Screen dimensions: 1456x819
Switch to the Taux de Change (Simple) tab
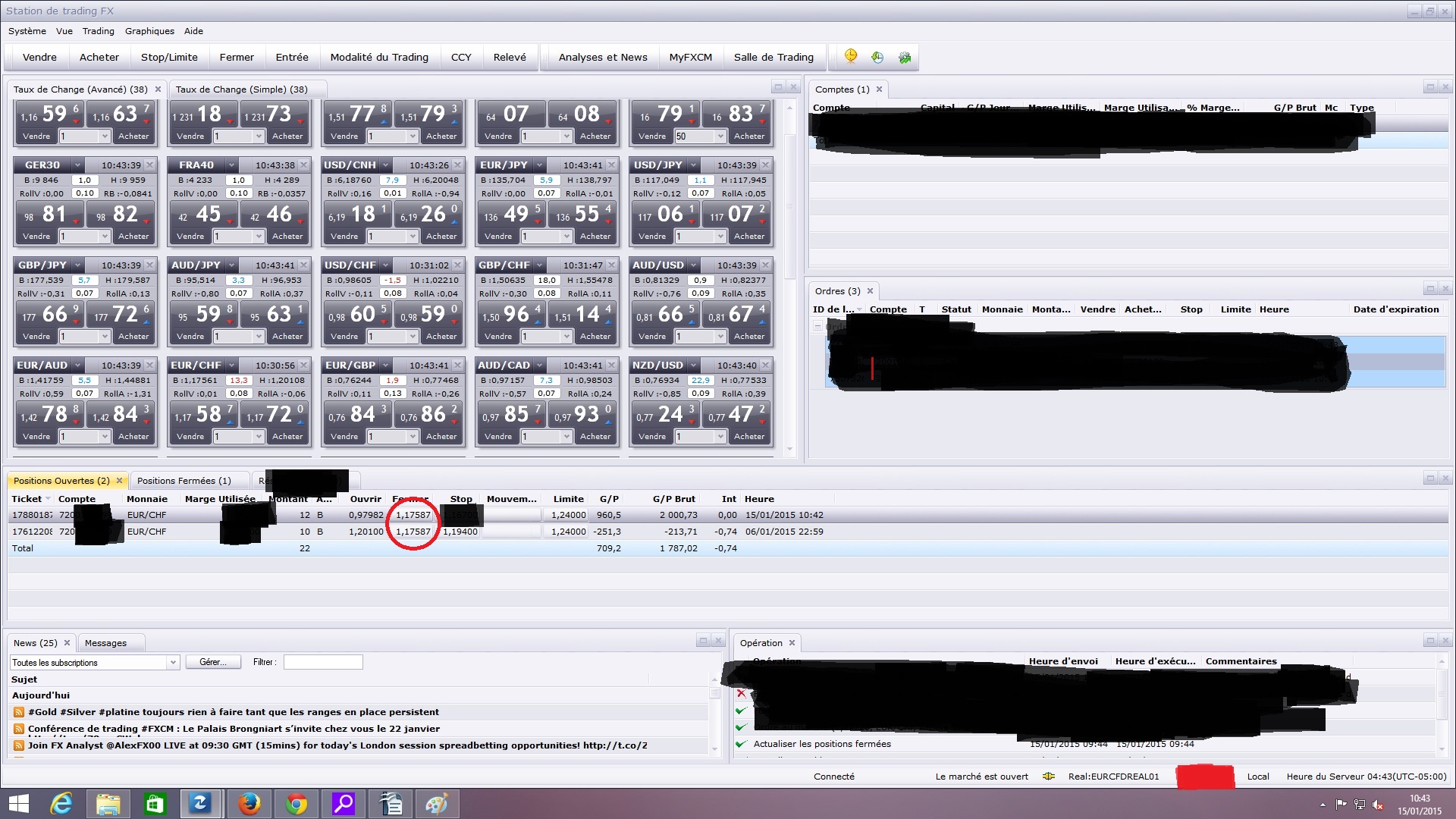pos(241,89)
